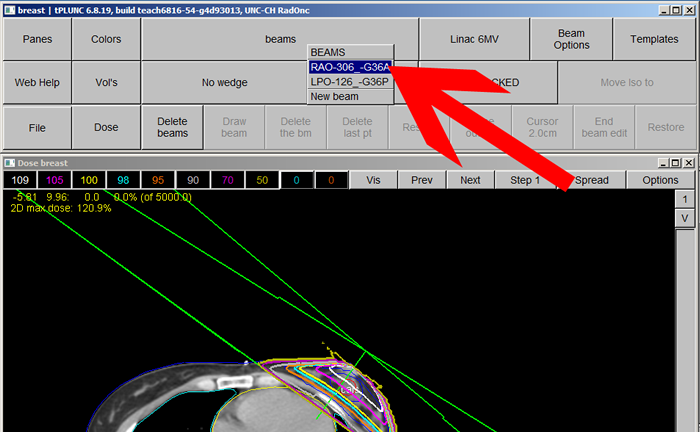The width and height of the screenshot is (700, 432).
Task: Go to the Next dose slice
Action: (x=470, y=180)
